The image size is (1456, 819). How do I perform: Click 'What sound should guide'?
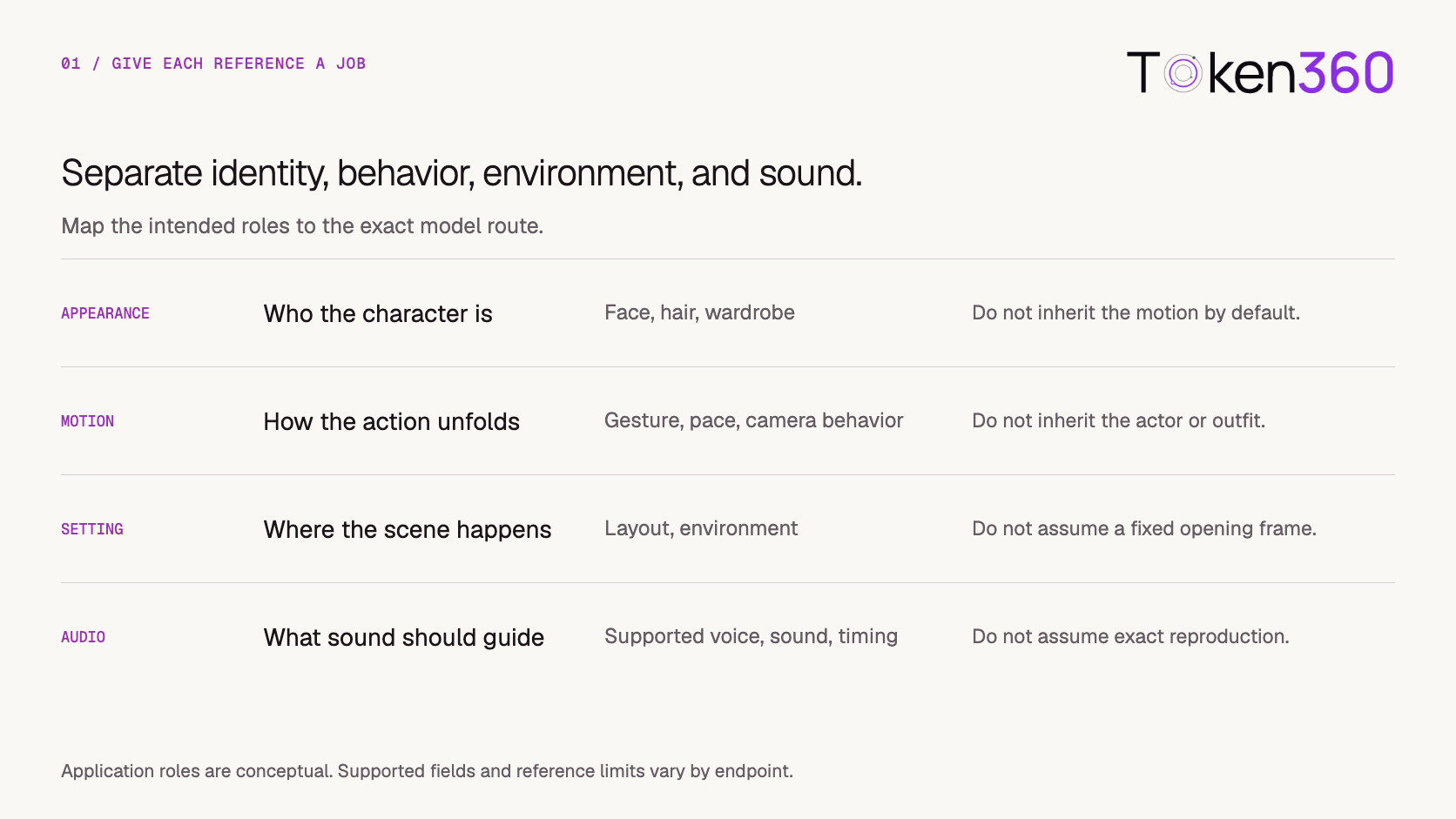pos(404,637)
